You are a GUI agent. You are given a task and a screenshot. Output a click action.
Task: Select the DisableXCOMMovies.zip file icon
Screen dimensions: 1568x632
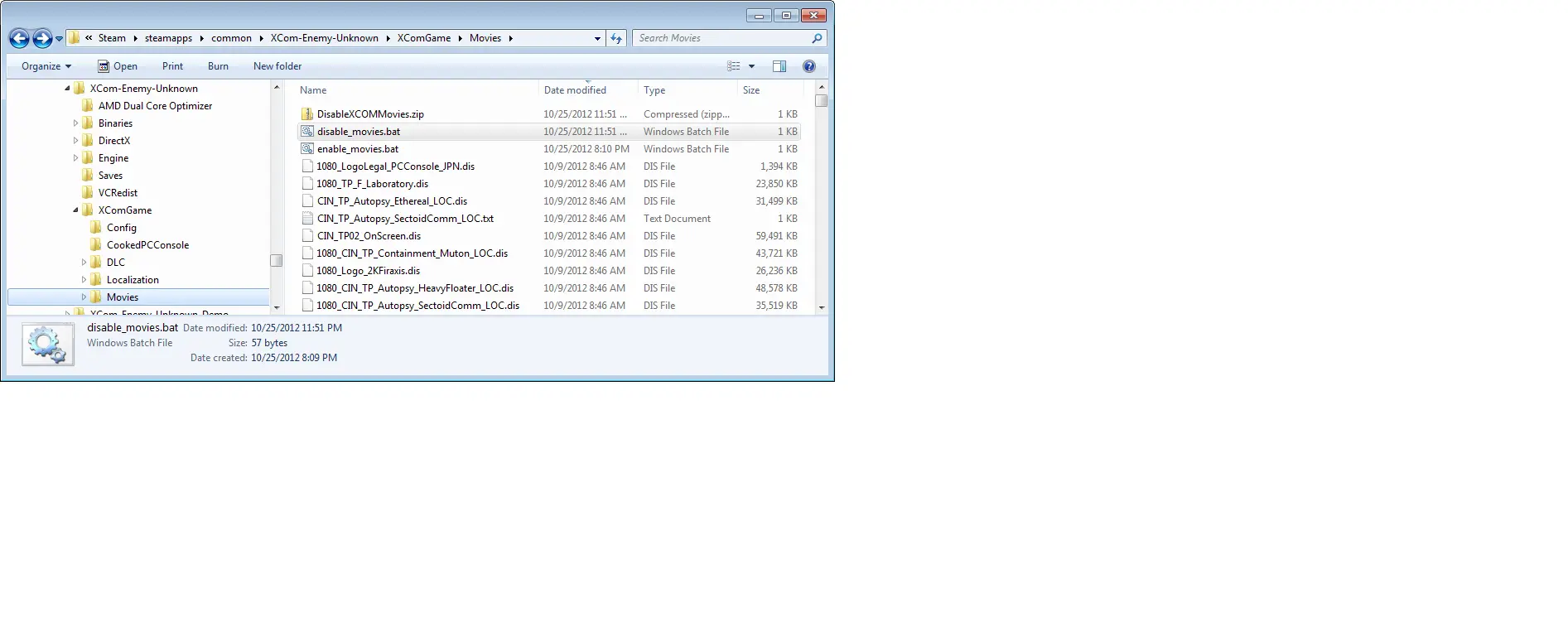(x=307, y=114)
